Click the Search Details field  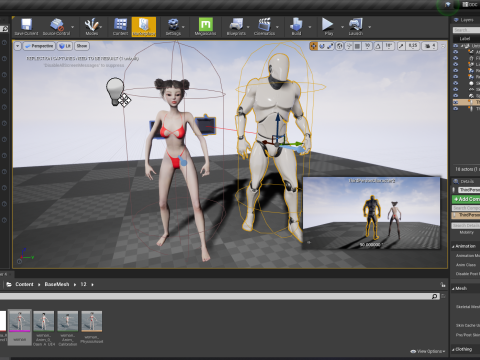coord(466,226)
